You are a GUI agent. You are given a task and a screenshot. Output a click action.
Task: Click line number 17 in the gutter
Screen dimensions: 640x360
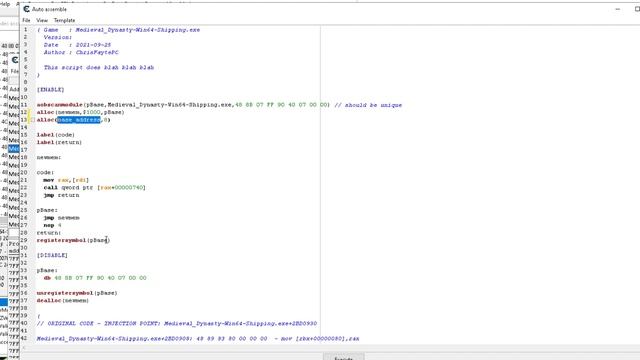point(24,150)
